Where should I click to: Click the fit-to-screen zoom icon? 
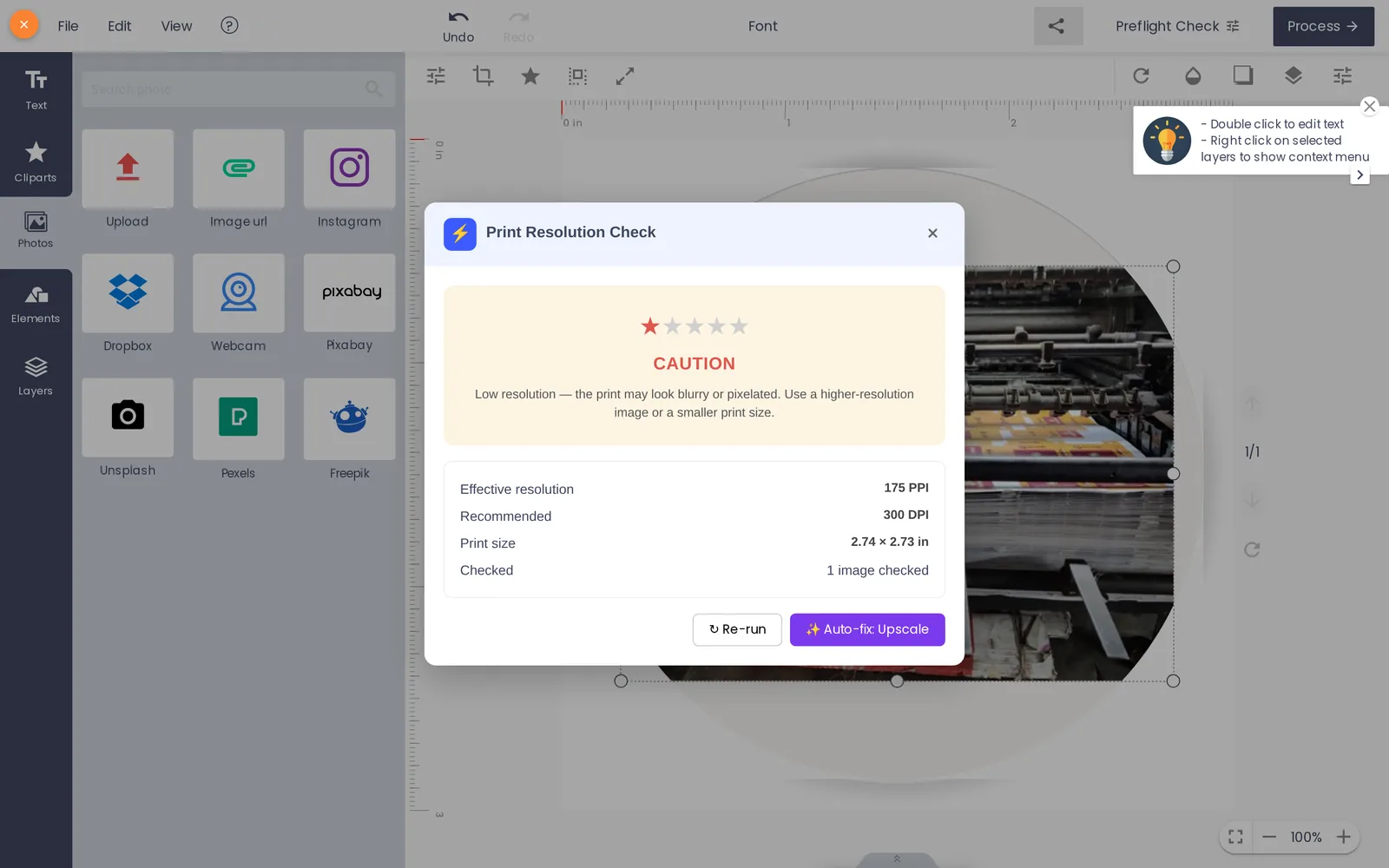[x=1235, y=837]
